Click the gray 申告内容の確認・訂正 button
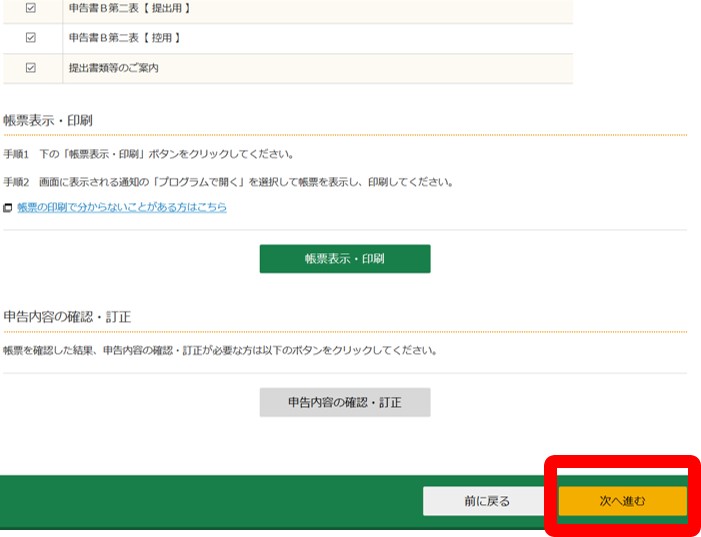The image size is (701, 537). pos(345,402)
